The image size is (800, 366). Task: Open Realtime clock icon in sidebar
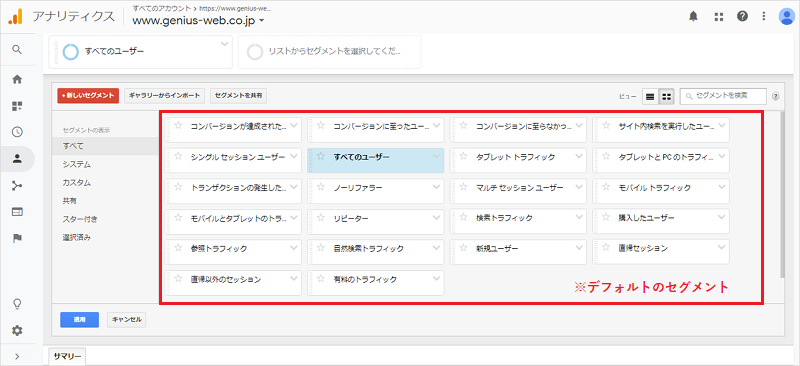tap(17, 132)
